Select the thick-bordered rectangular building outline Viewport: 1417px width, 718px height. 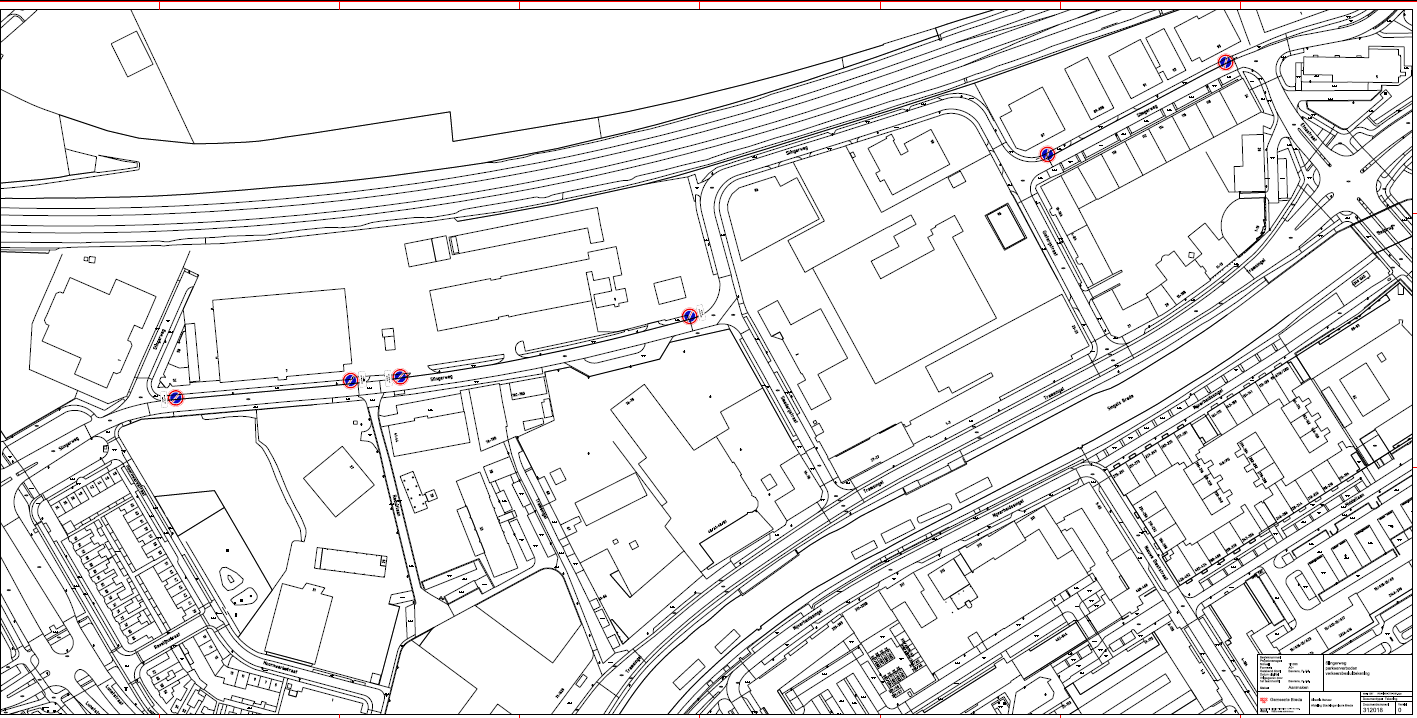tap(1005, 228)
